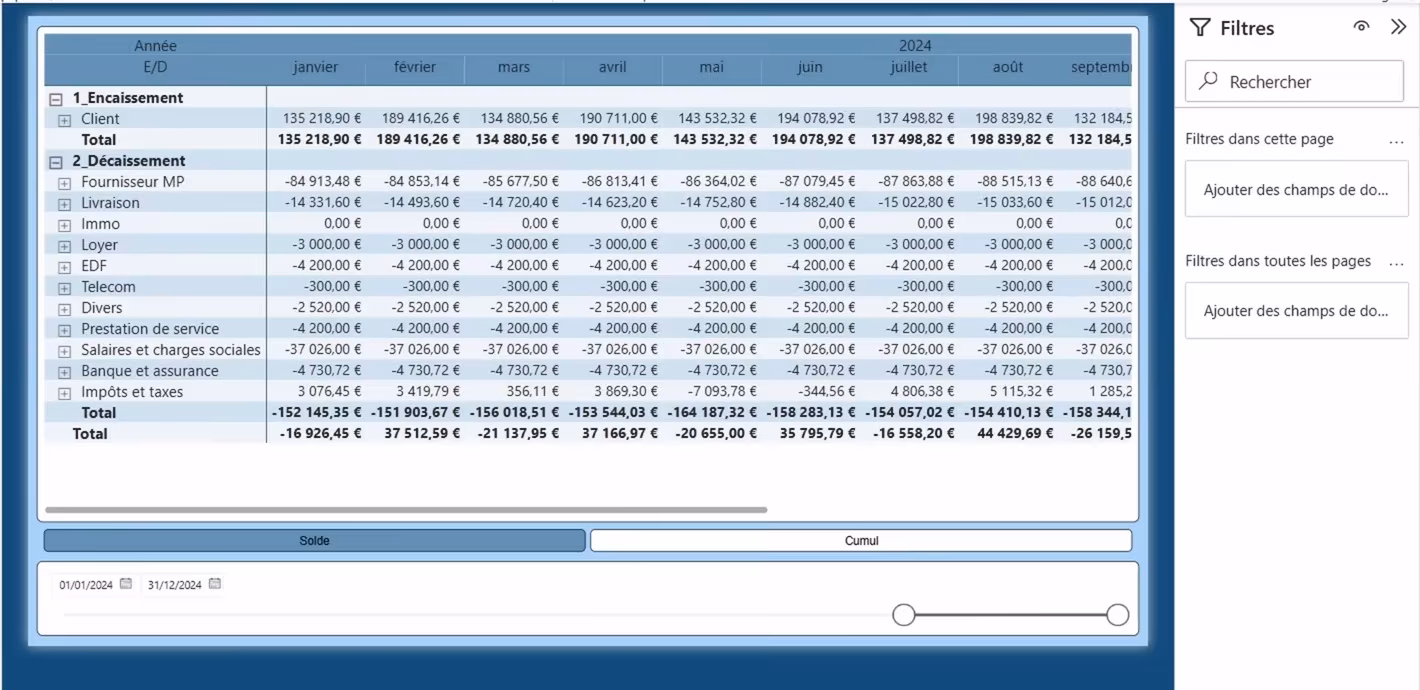1420x690 pixels.
Task: Open more options for Filtres dans cette page
Action: click(1396, 140)
